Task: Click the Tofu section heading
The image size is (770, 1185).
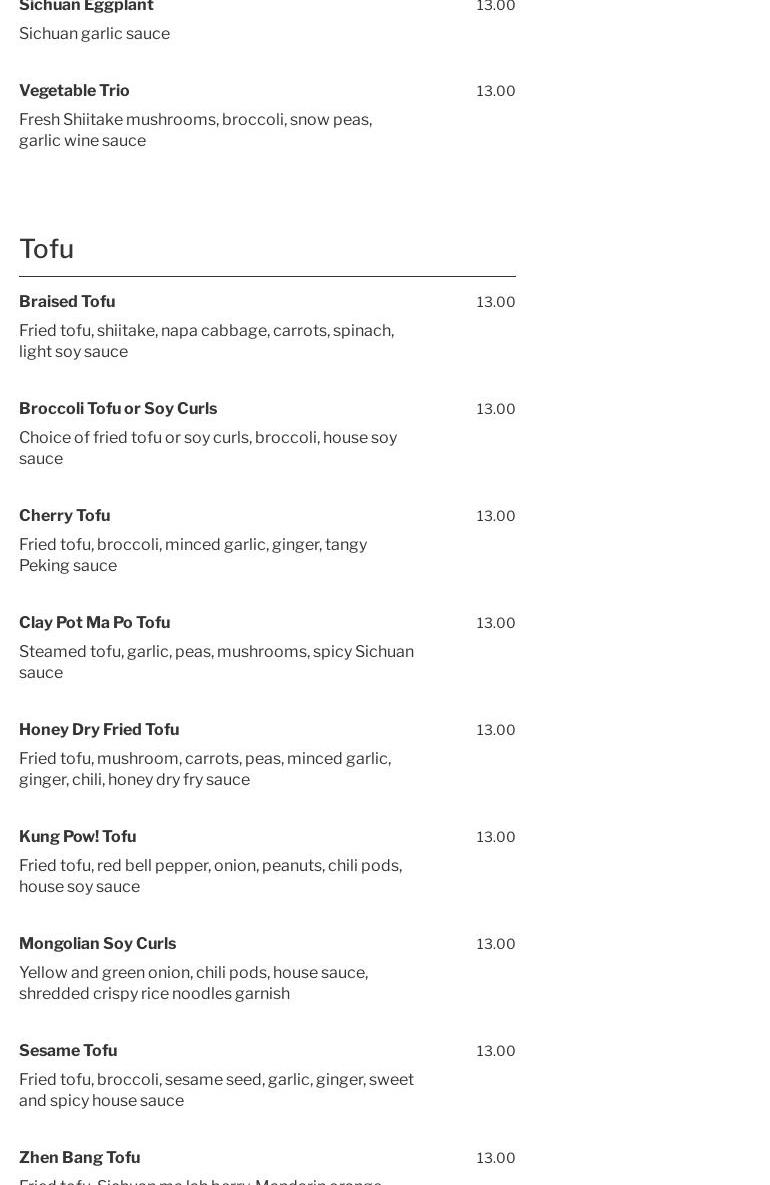Action: [46, 248]
